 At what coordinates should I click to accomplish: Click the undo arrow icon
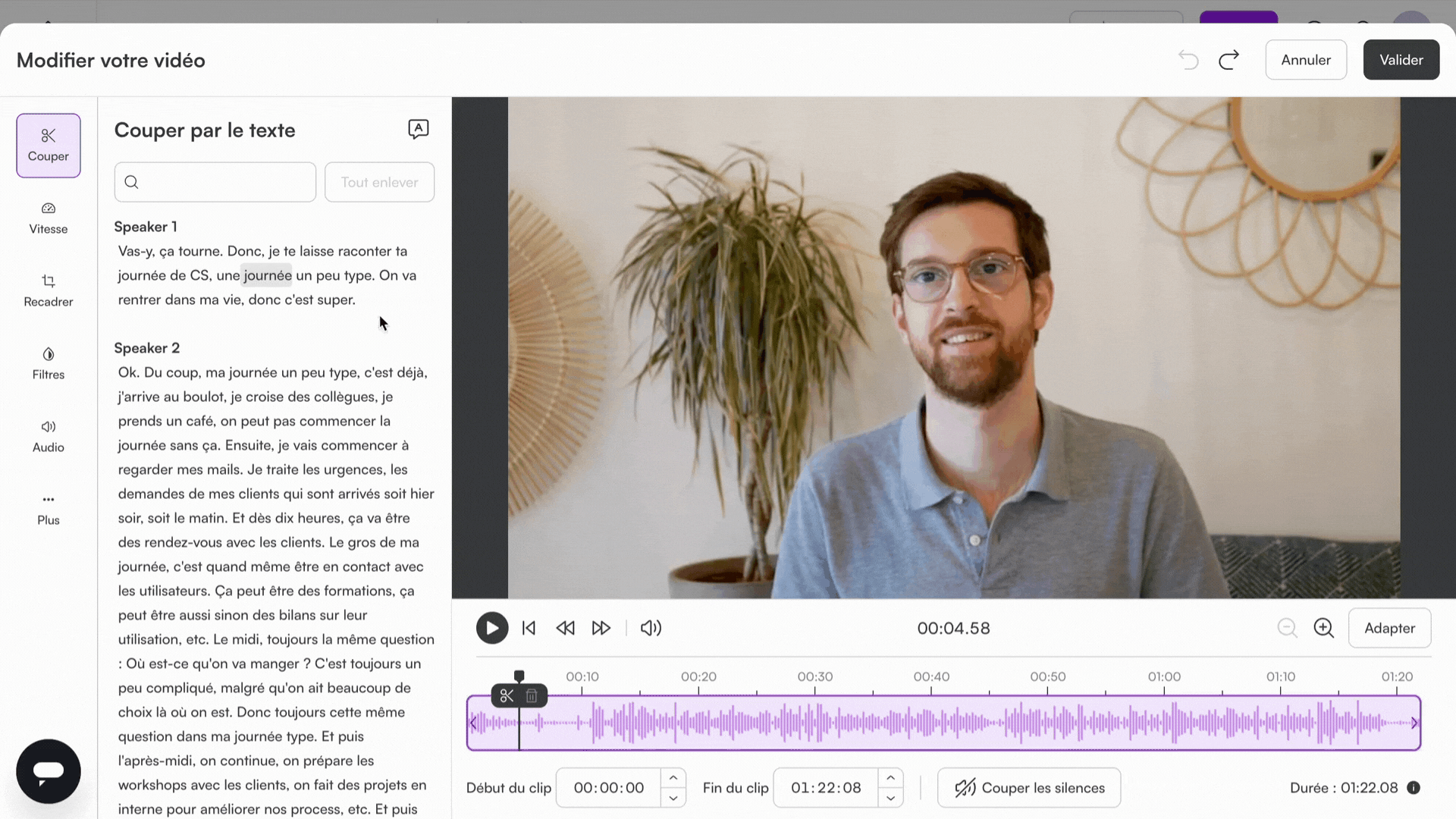(x=1188, y=60)
